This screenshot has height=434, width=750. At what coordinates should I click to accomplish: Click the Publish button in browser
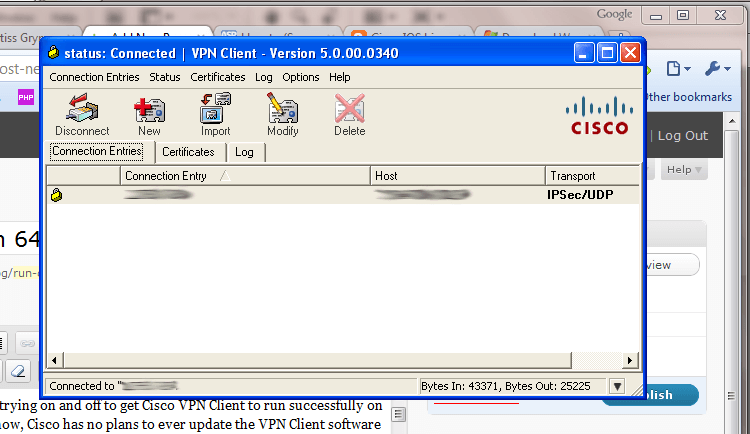pos(672,395)
